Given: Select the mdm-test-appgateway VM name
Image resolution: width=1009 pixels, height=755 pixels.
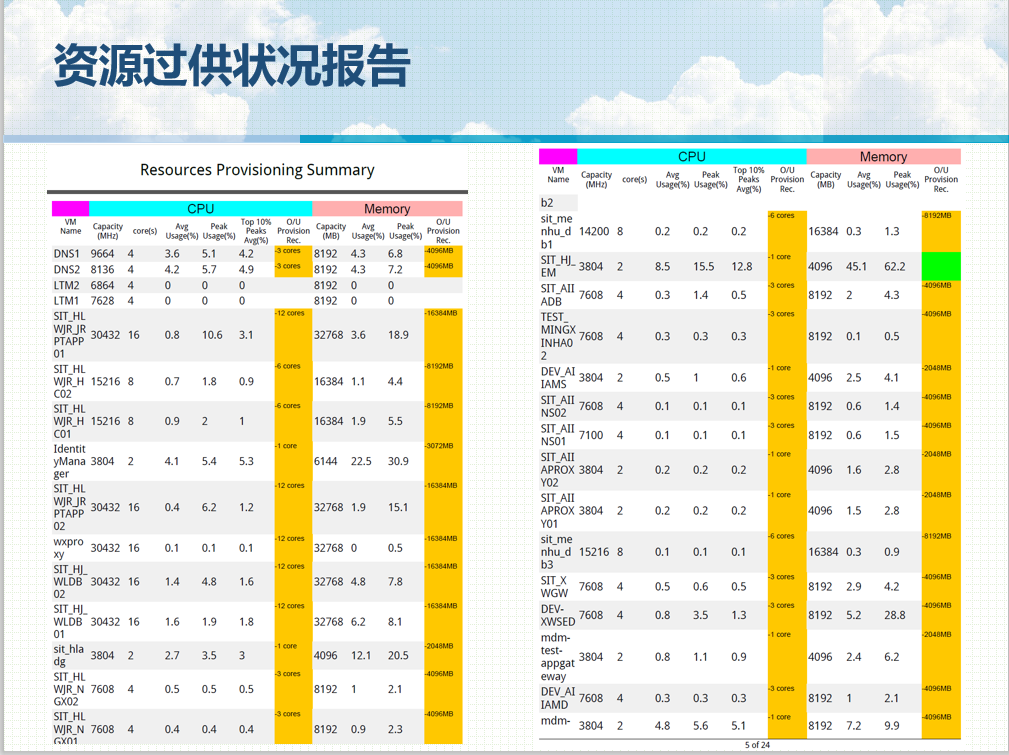Looking at the screenshot, I should click(x=558, y=657).
